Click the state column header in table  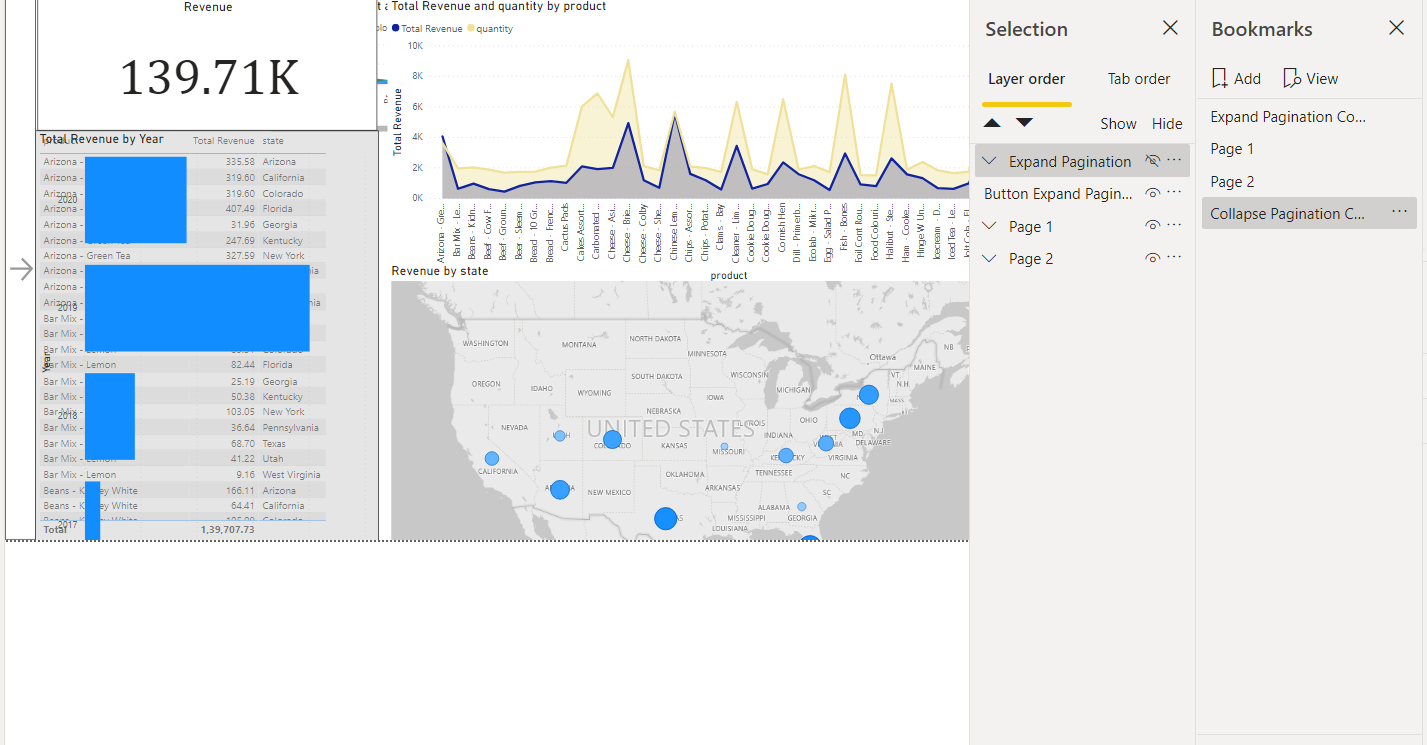(273, 141)
